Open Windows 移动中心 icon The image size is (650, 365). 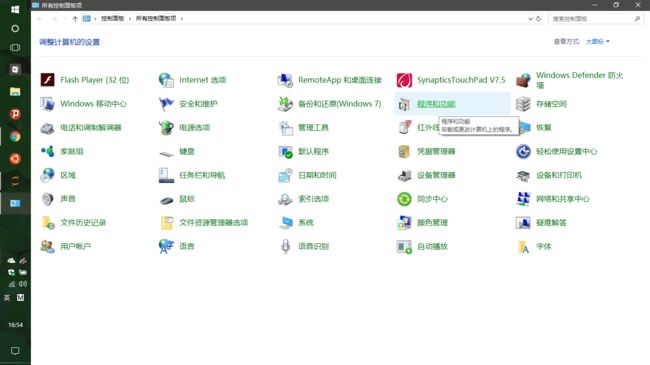point(47,104)
